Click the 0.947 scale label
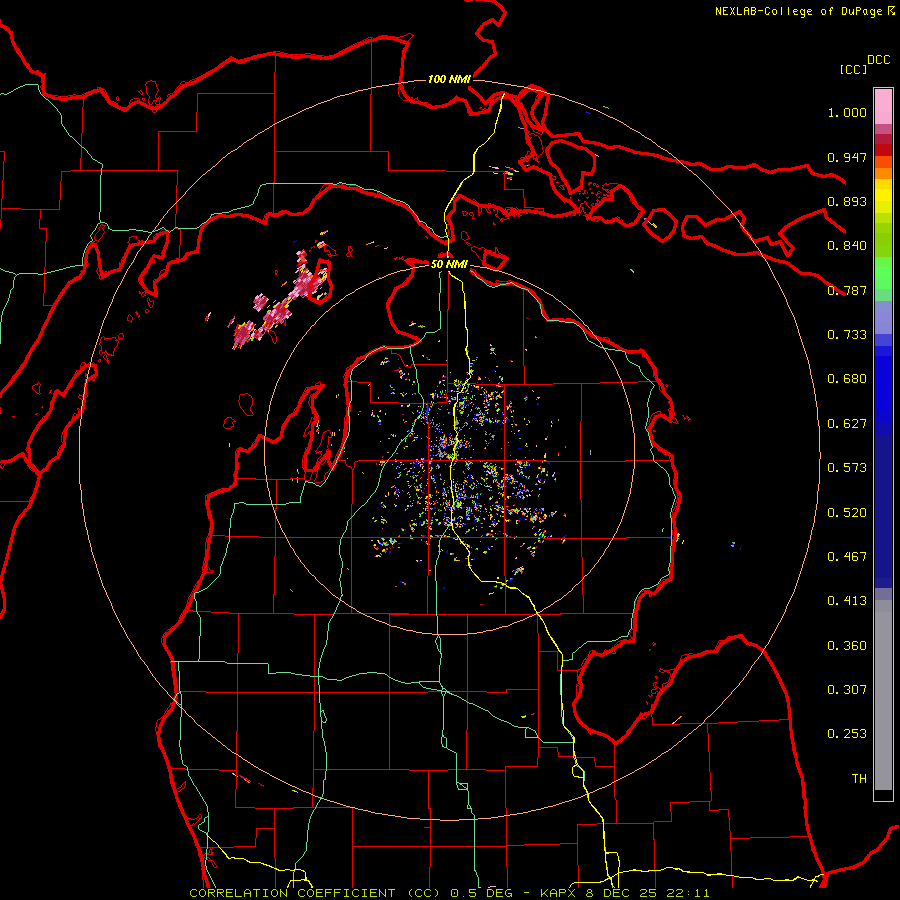 pos(847,157)
